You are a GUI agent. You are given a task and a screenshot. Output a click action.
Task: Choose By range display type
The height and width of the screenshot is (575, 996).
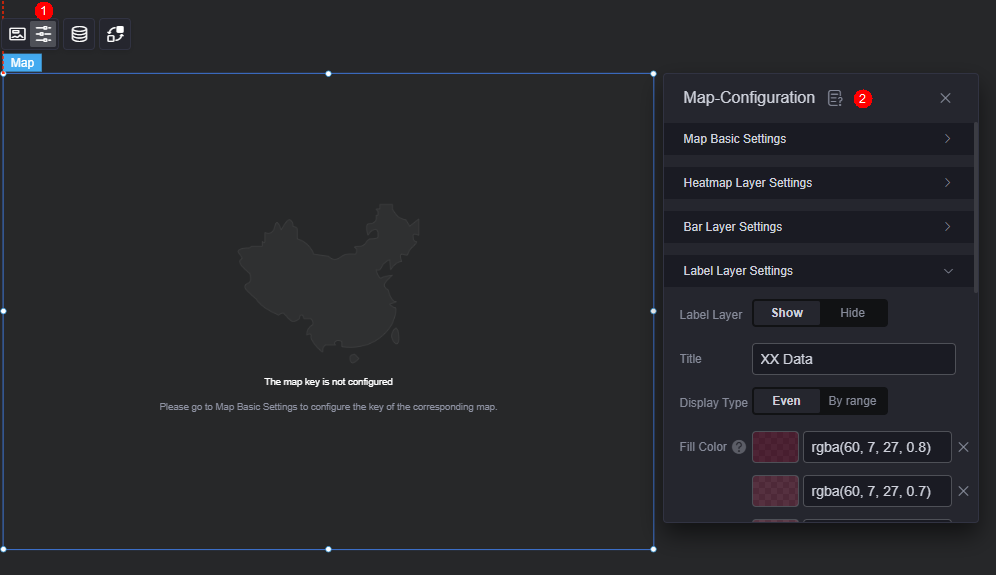pos(852,401)
